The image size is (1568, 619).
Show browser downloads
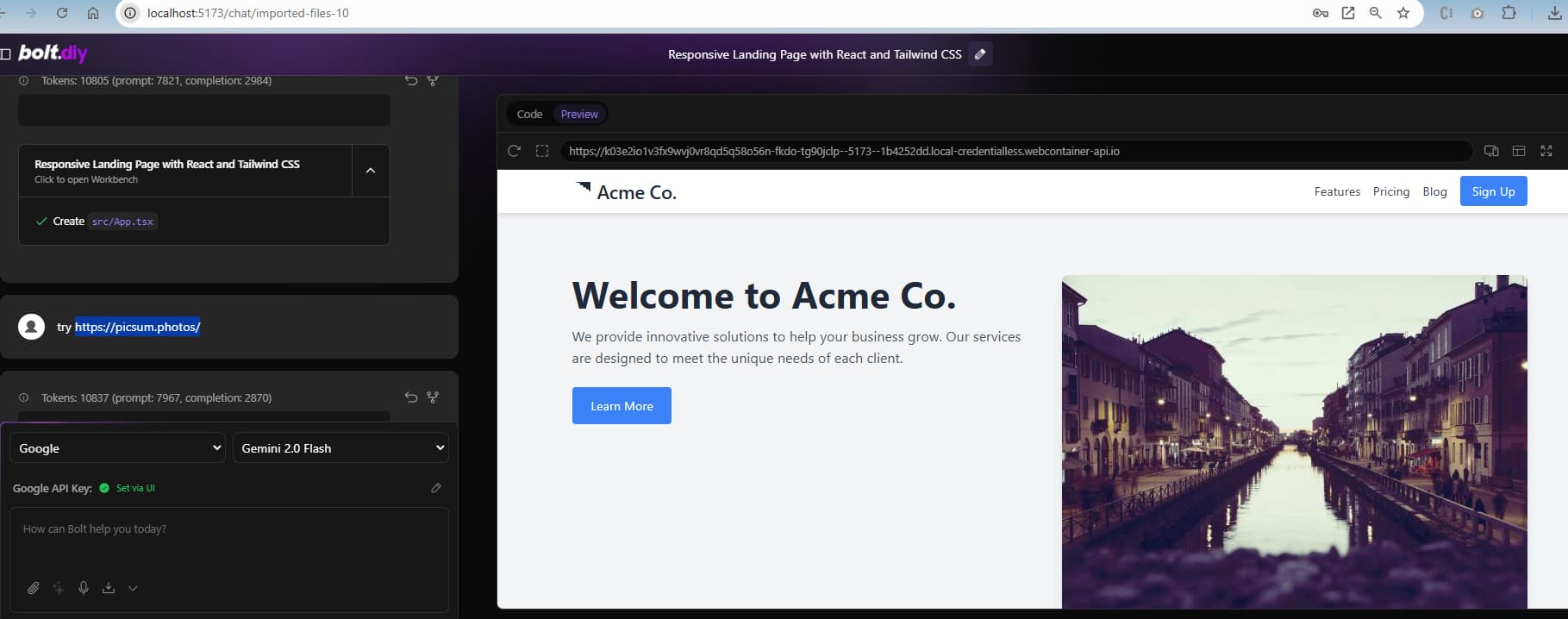[x=1555, y=13]
